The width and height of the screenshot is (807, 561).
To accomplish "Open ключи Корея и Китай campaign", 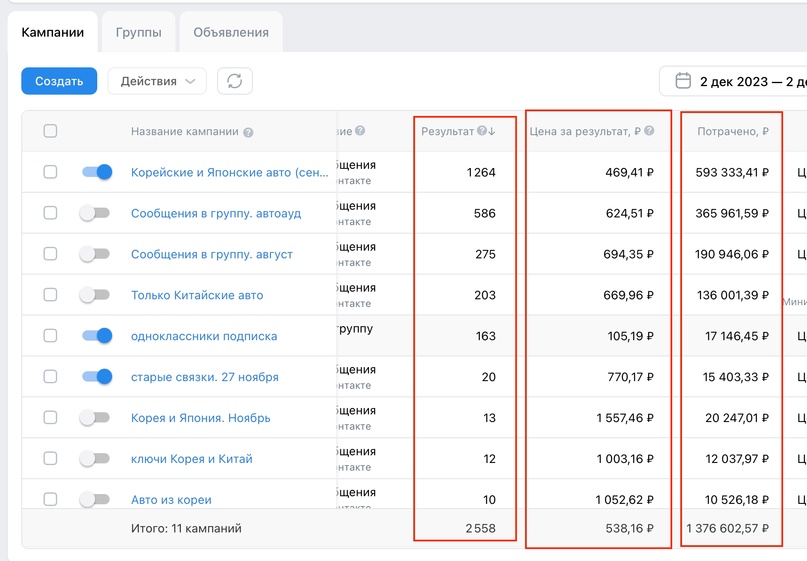I will click(x=191, y=459).
